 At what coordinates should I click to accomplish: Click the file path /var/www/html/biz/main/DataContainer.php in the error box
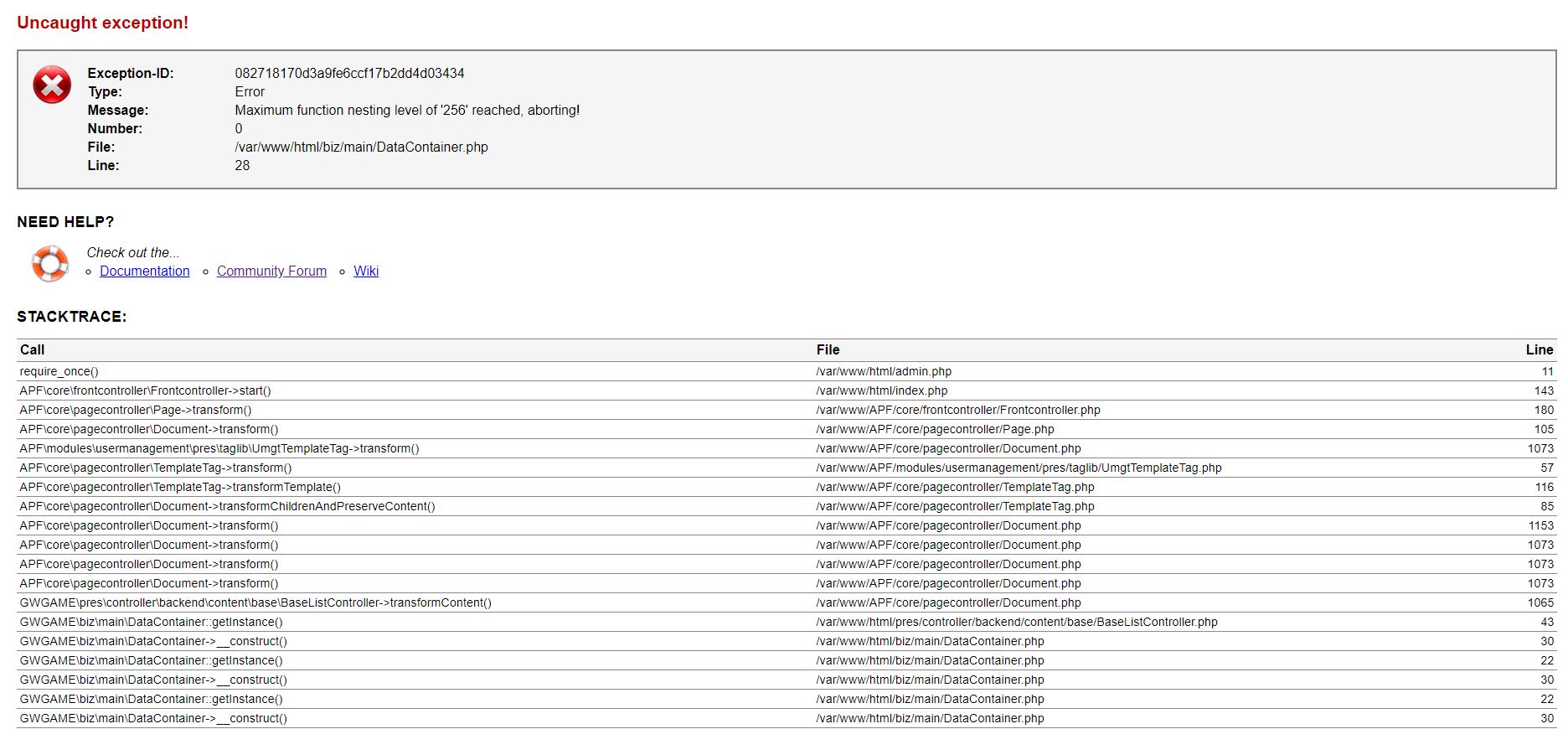[x=361, y=147]
